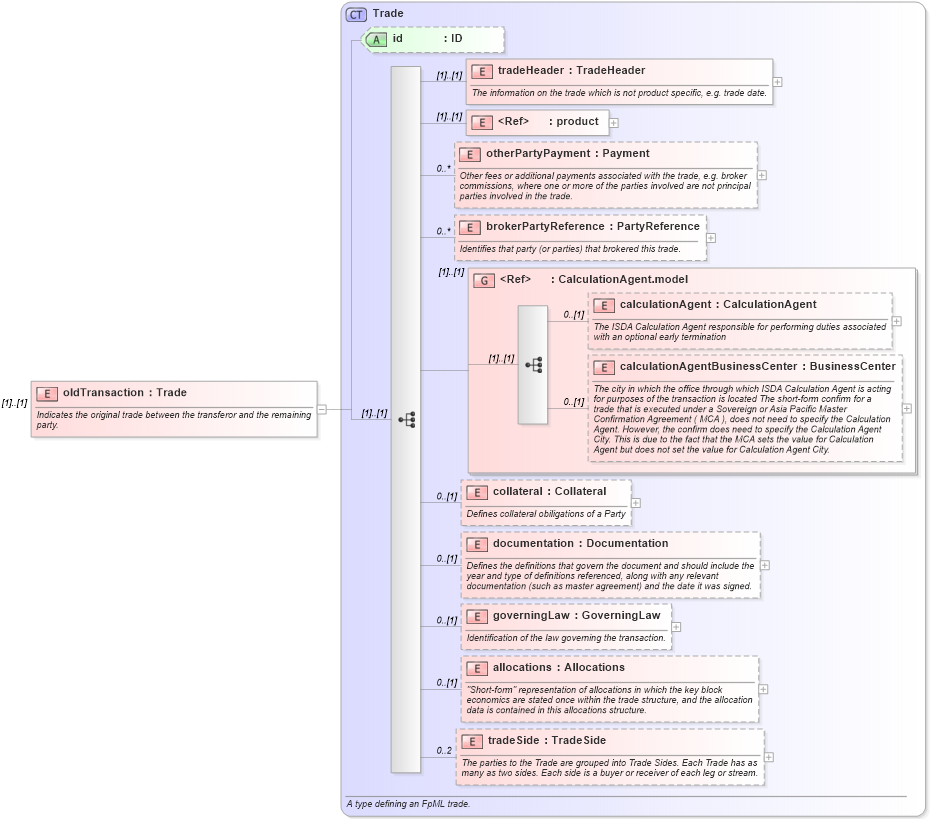This screenshot has height=819, width=930.
Task: Click the E icon on the product <Ref> element
Action: click(481, 122)
